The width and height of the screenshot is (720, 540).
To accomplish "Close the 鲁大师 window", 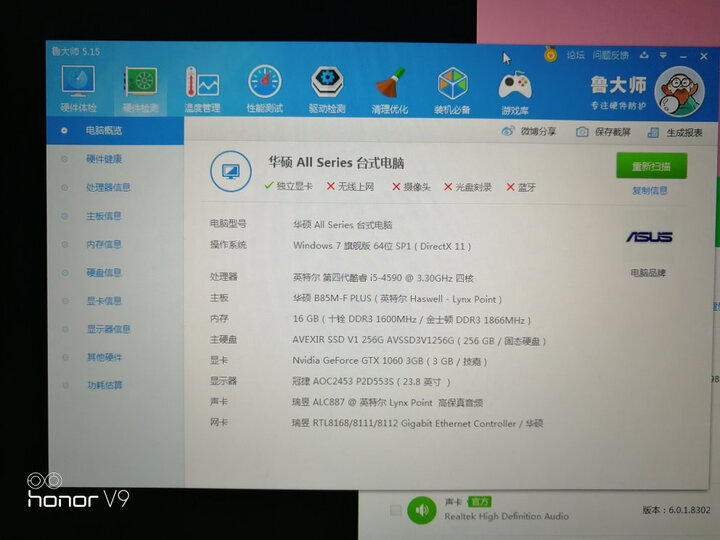I will [704, 56].
